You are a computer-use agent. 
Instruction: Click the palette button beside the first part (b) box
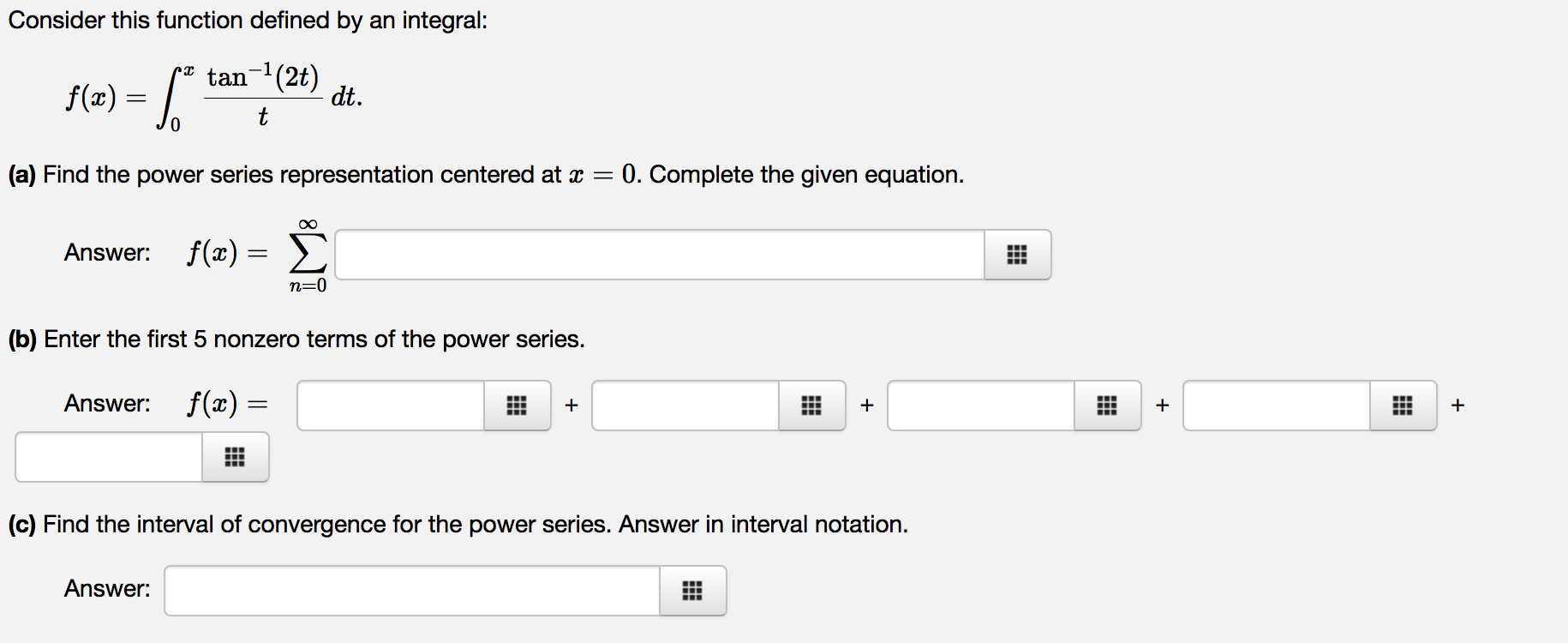tap(517, 406)
